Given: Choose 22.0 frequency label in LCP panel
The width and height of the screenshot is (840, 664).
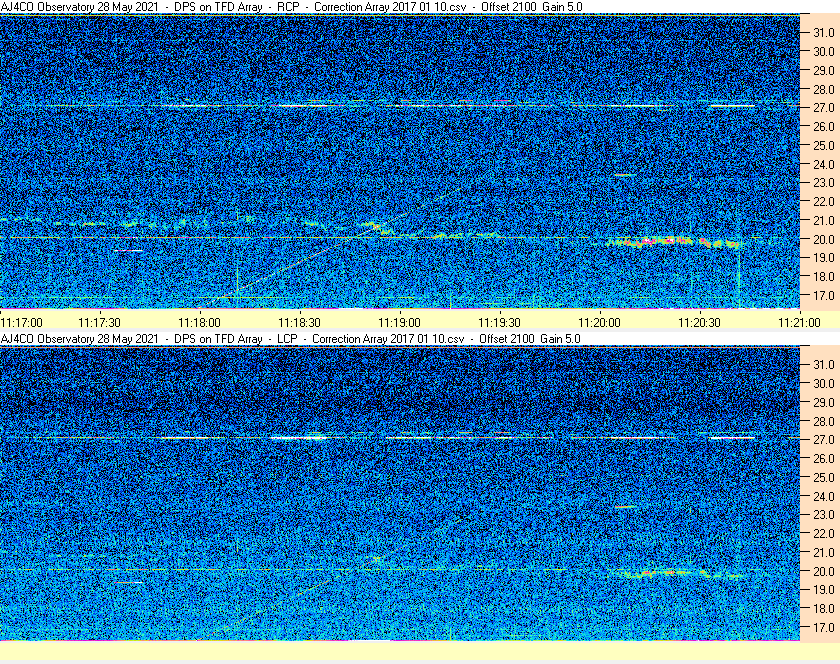Looking at the screenshot, I should click(824, 533).
